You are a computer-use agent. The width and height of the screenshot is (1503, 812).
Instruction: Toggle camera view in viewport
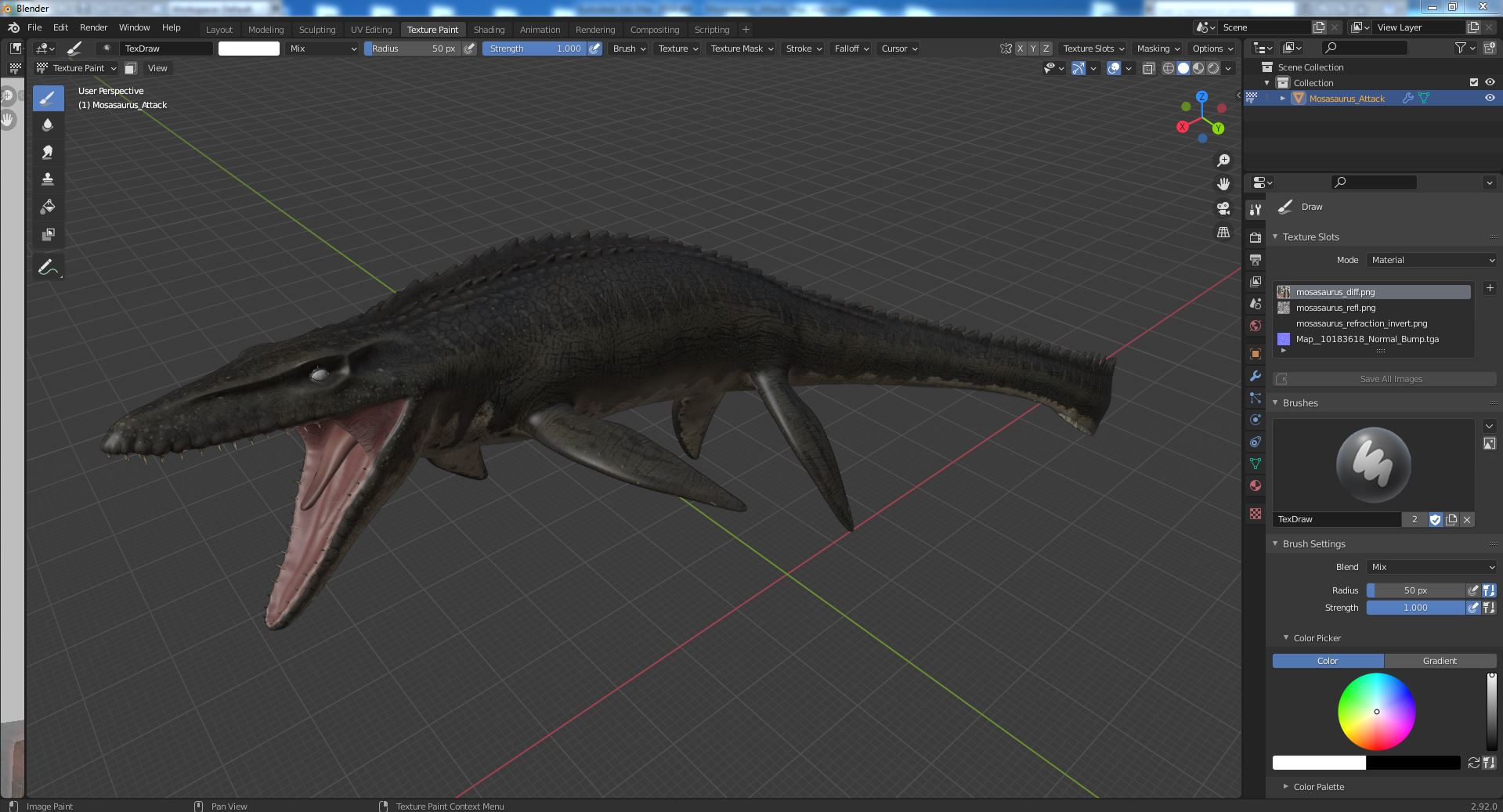pyautogui.click(x=1223, y=208)
